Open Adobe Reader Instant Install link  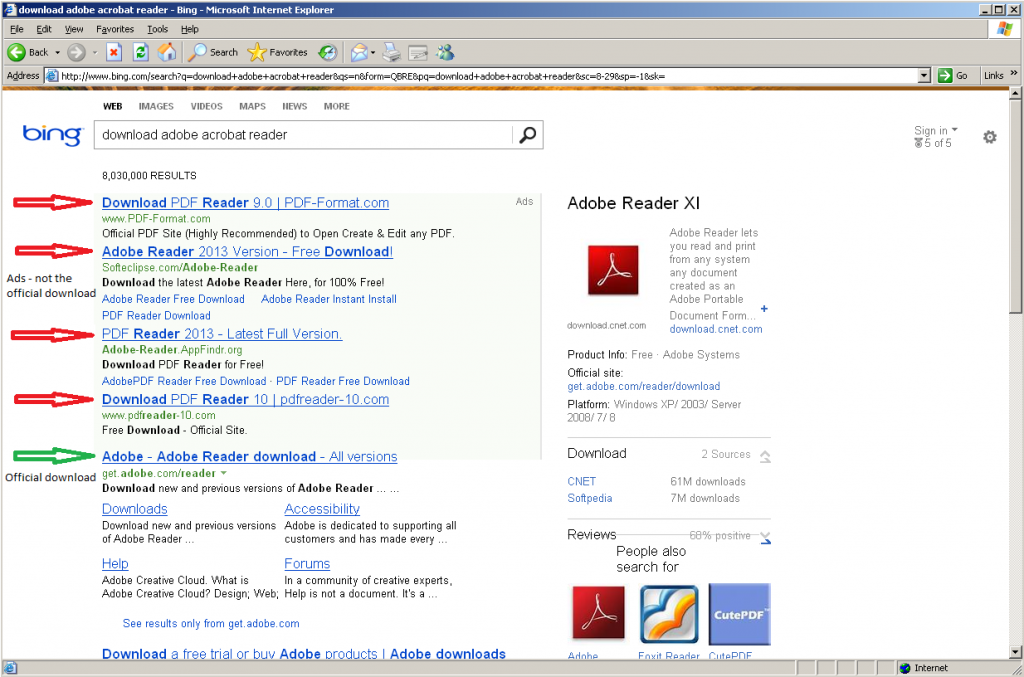click(329, 299)
